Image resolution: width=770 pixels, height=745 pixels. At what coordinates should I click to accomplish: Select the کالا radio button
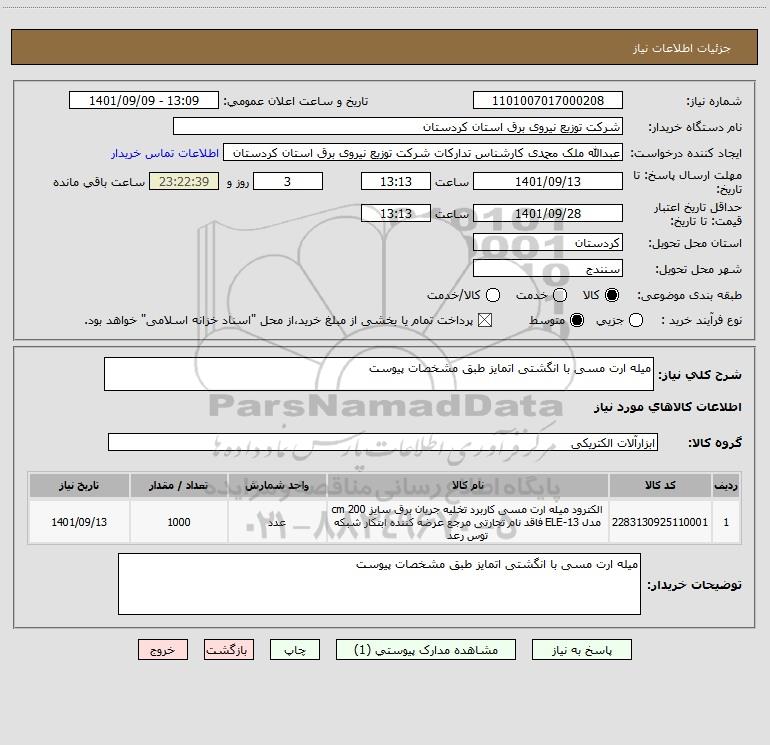[611, 295]
